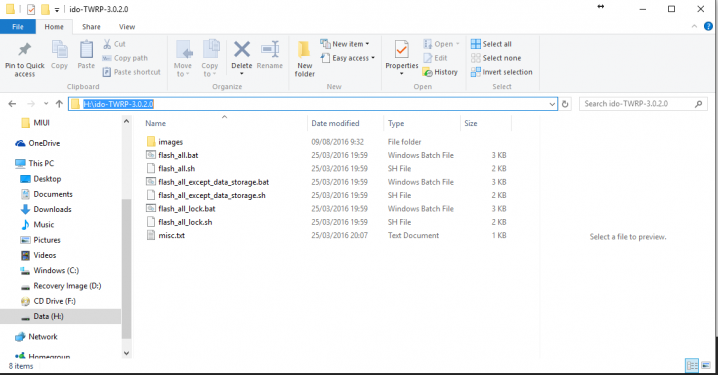
Task: Select flash_all_except_data_storage.sh file
Action: click(212, 195)
